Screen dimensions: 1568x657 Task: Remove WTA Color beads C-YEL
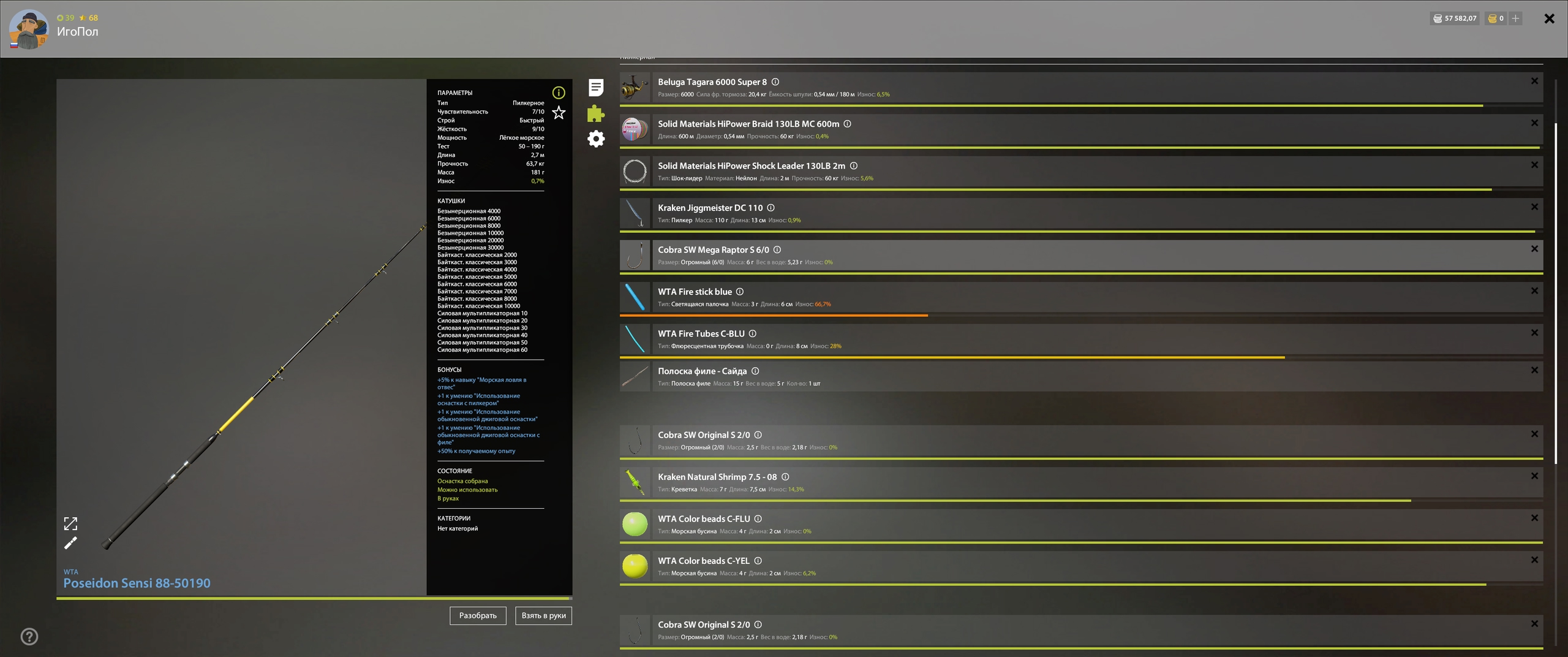1534,560
